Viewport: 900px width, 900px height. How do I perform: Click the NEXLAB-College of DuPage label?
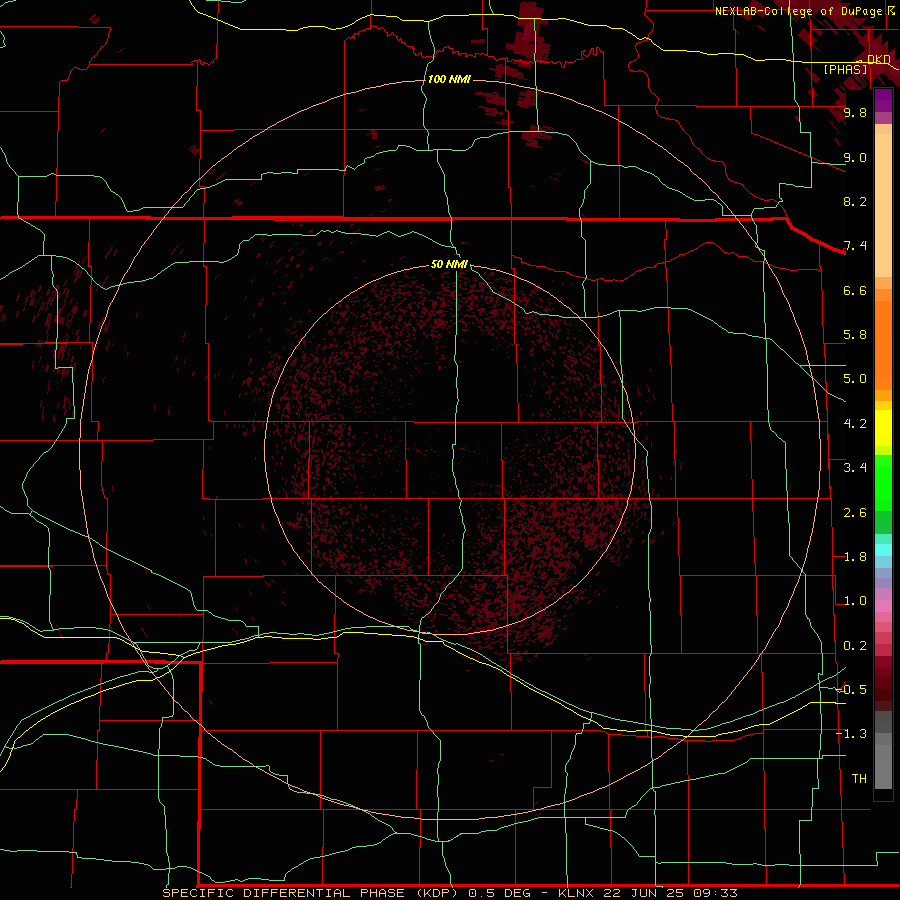click(799, 11)
